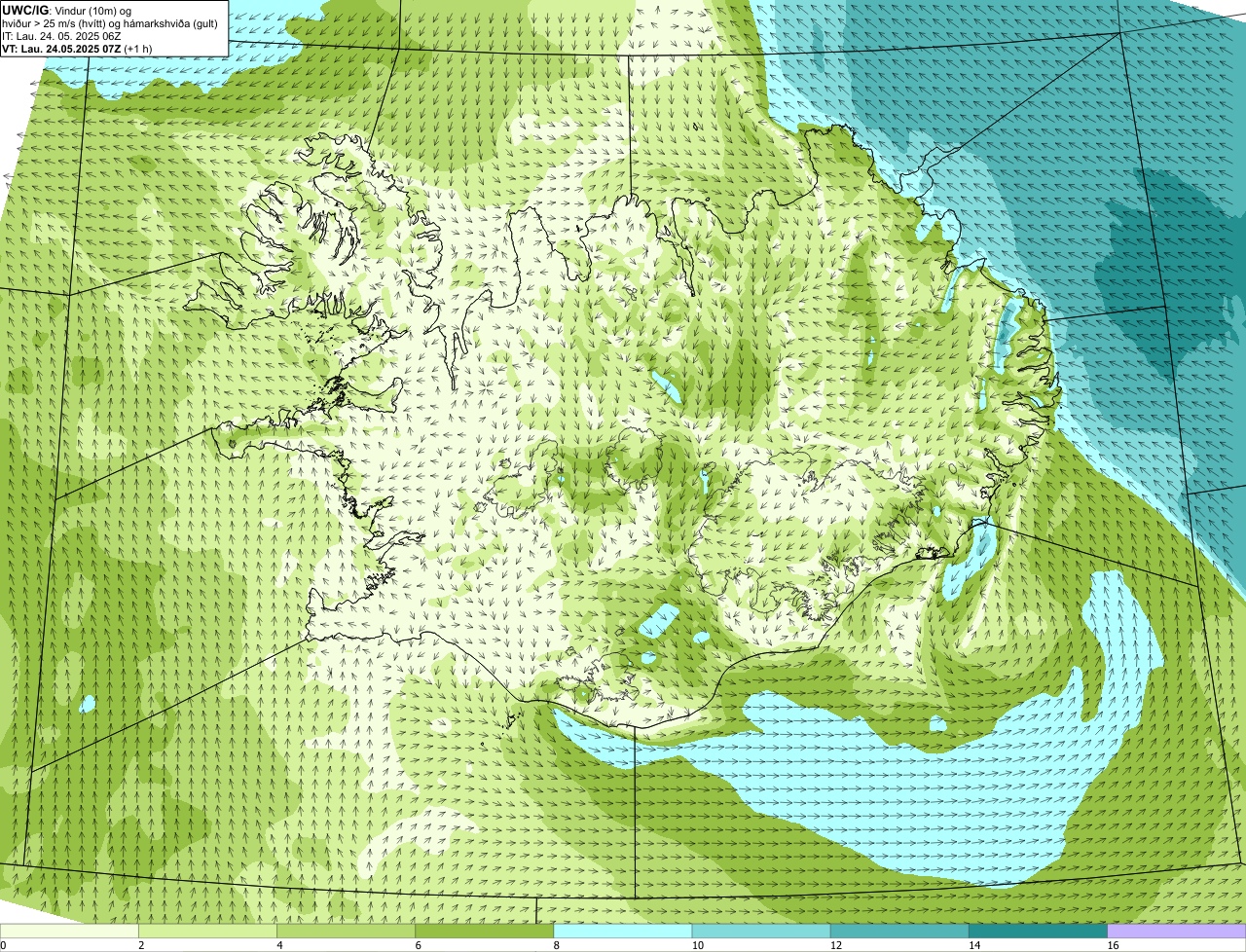This screenshot has width=1246, height=952.
Task: Click the UWC/IG title in the info box
Action: coord(25,10)
